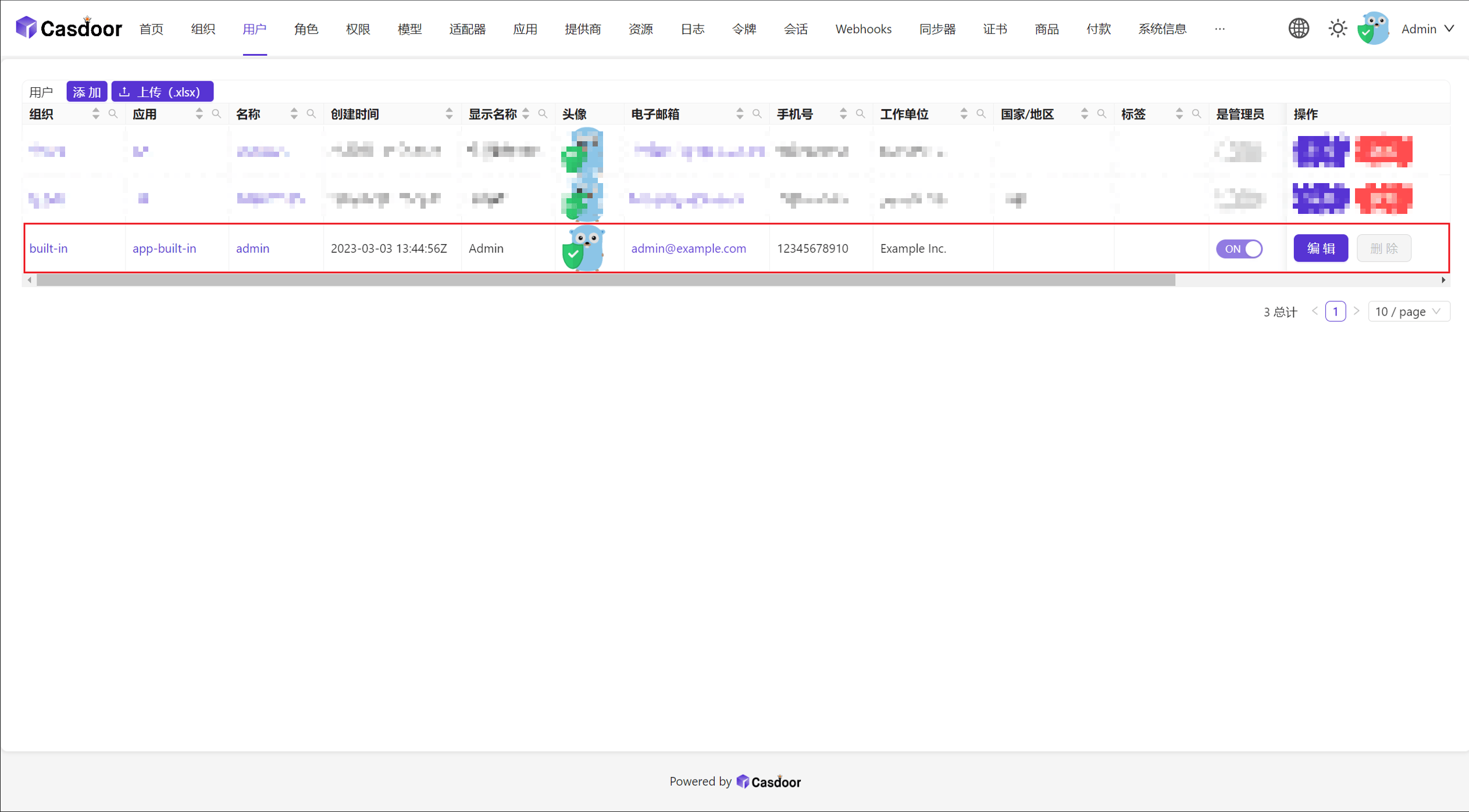Sort the 名称 column
The height and width of the screenshot is (812, 1469).
click(294, 114)
